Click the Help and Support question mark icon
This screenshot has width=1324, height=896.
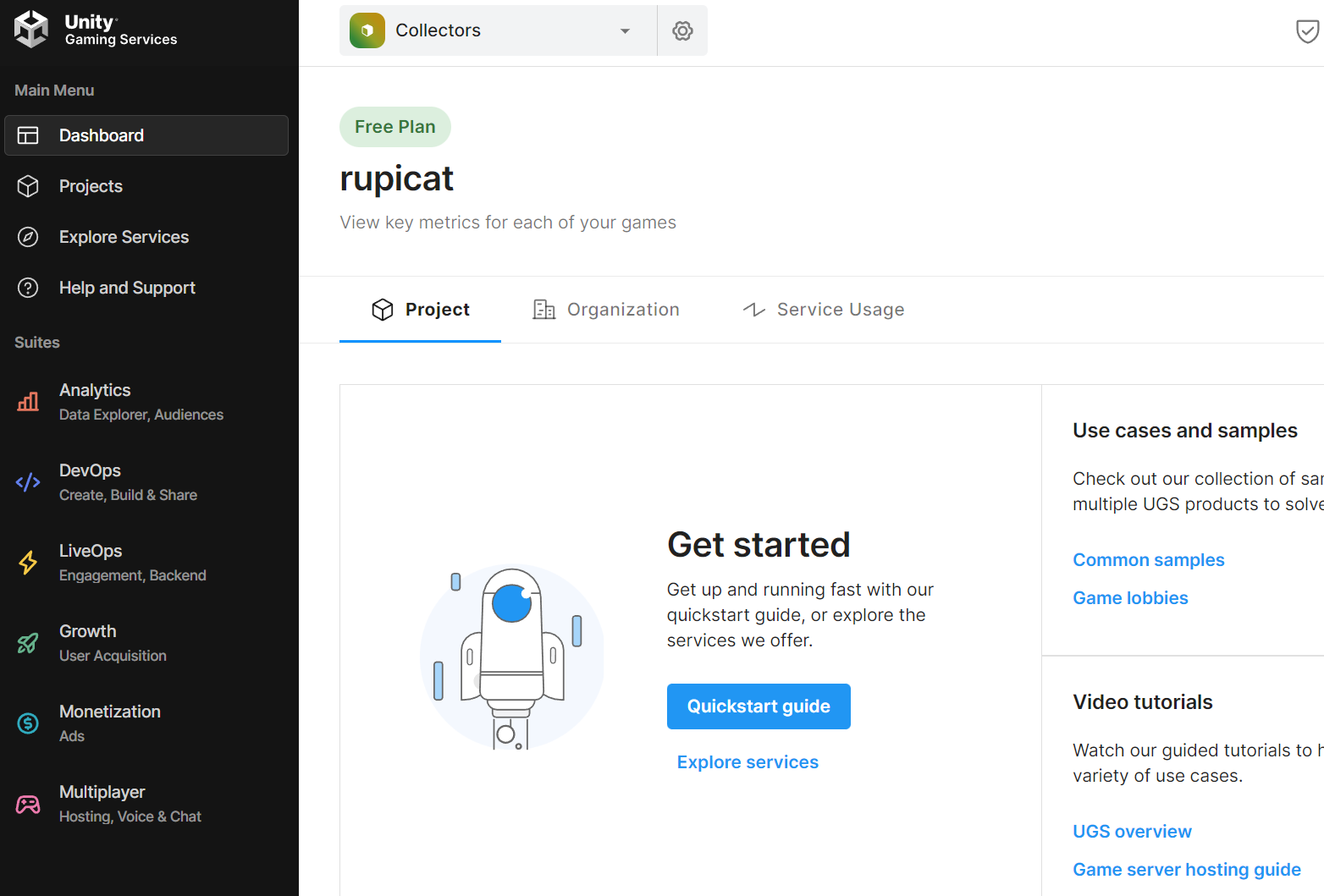click(x=28, y=288)
